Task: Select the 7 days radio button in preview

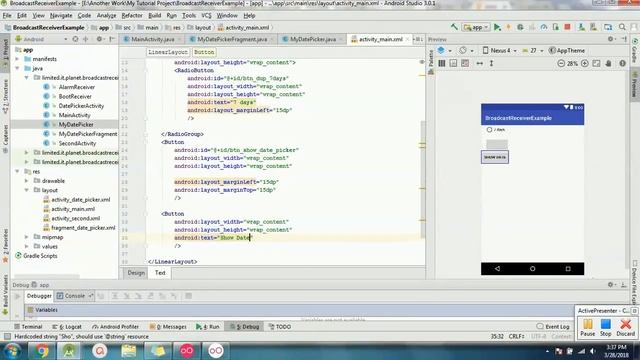Action: [x=489, y=130]
